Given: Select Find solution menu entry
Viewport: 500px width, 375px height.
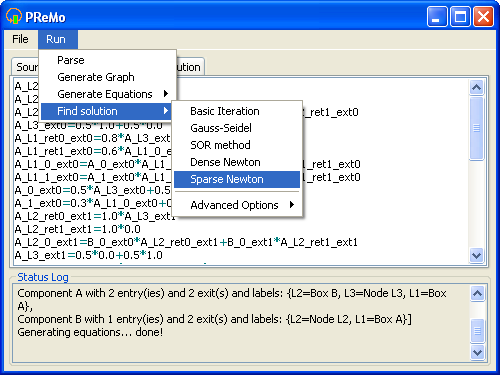Looking at the screenshot, I should pyautogui.click(x=107, y=111).
